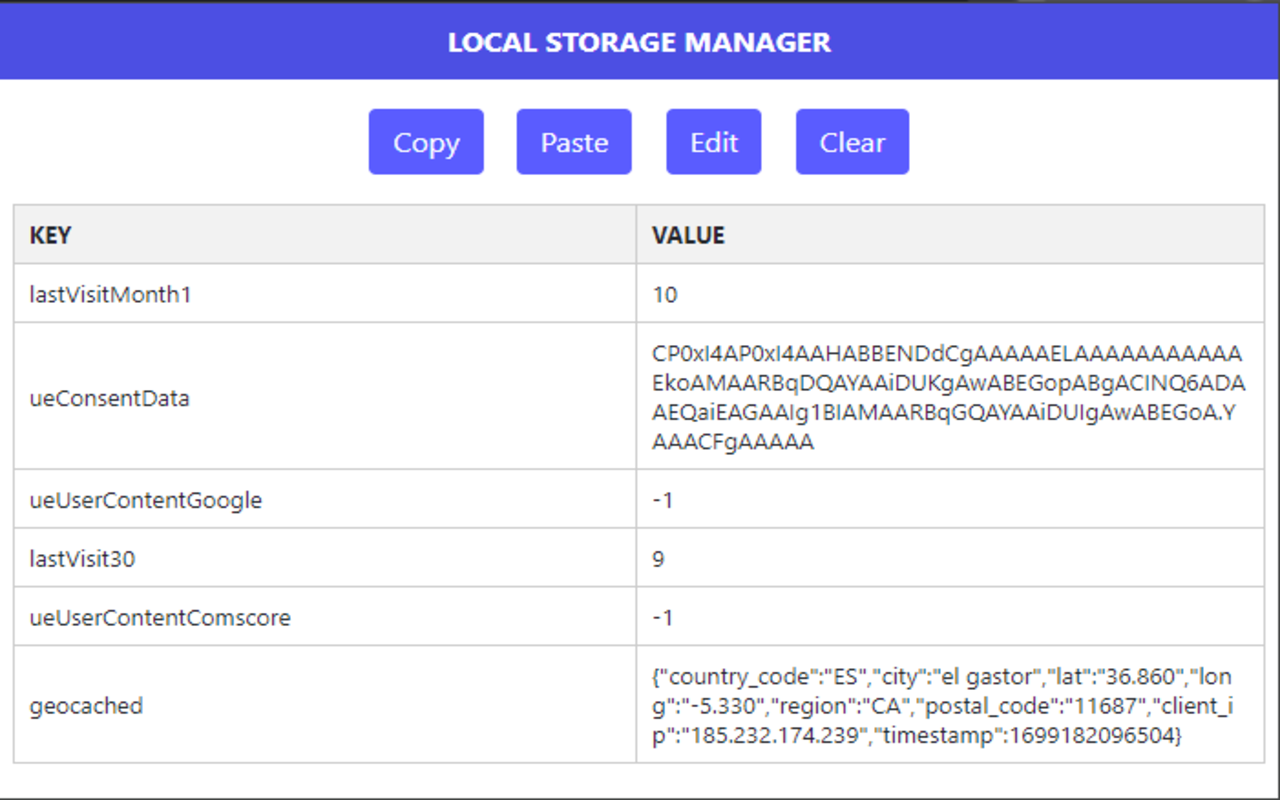The image size is (1280, 800).
Task: Click the VALUE column header
Action: 688,235
